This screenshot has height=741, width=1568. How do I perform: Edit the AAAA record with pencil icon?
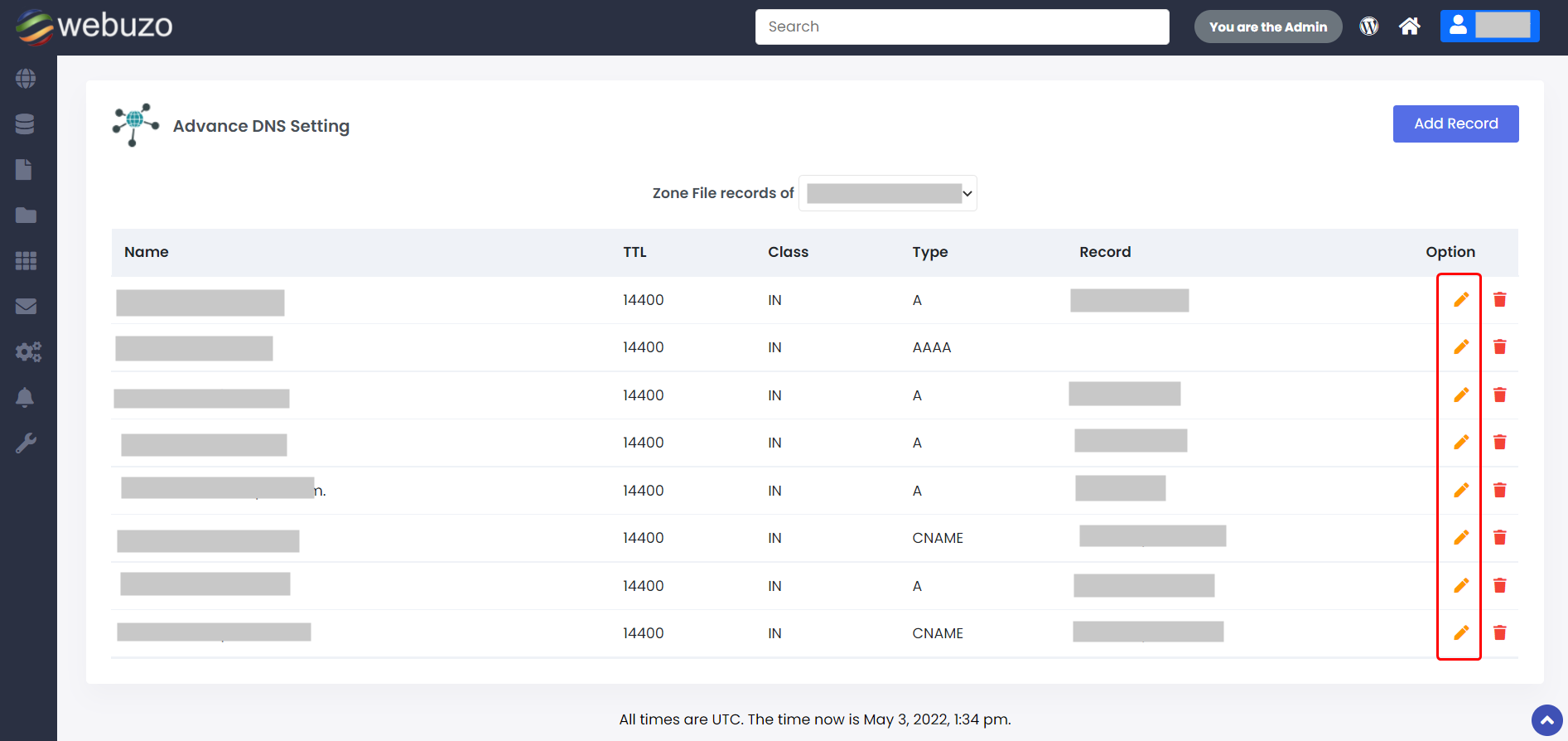[x=1461, y=346]
